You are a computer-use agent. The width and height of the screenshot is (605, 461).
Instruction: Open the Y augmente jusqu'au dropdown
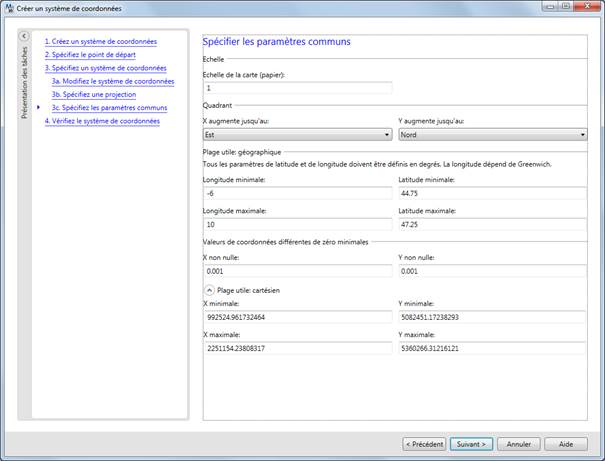(491, 134)
